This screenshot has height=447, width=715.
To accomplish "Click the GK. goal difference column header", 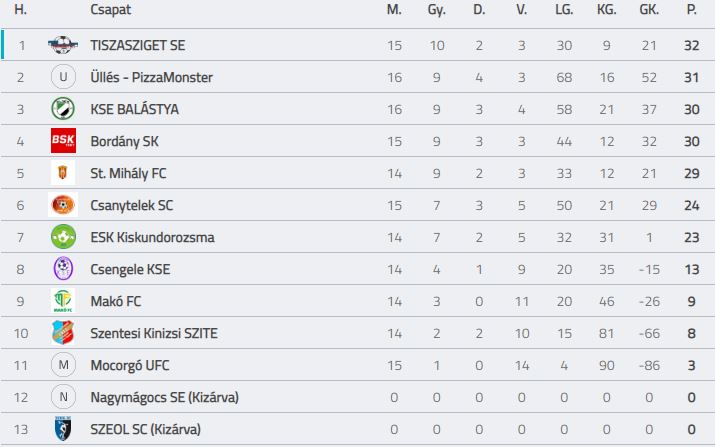I will point(649,10).
